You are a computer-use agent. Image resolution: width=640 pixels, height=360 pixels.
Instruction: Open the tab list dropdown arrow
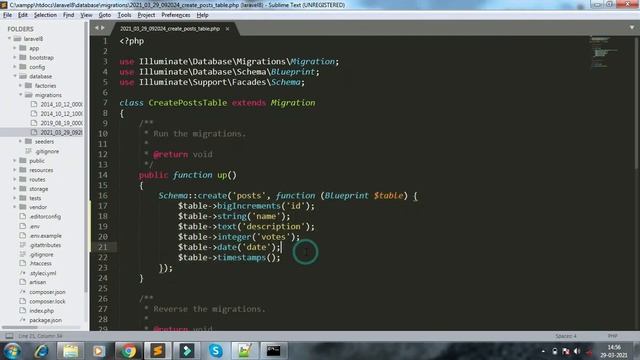[x=631, y=28]
